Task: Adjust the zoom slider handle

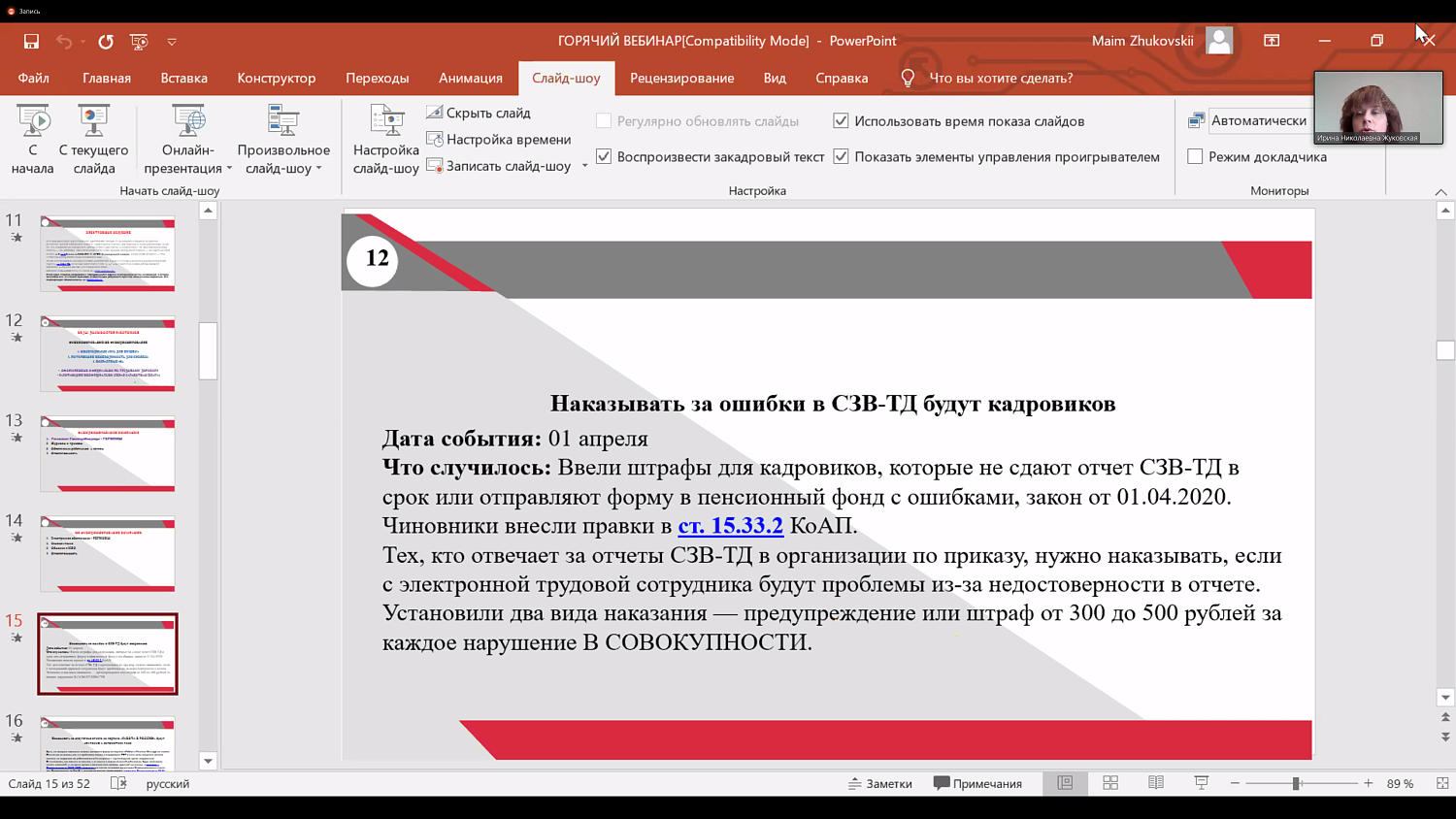Action: [x=1296, y=783]
